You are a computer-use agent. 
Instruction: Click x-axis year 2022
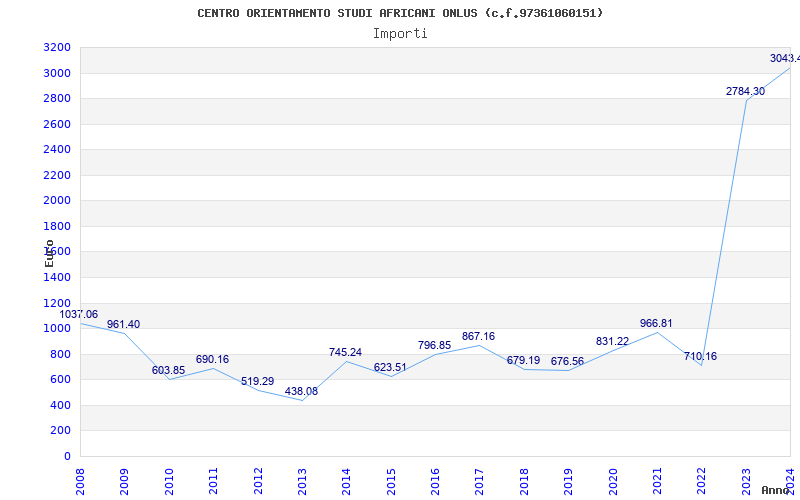pos(702,482)
